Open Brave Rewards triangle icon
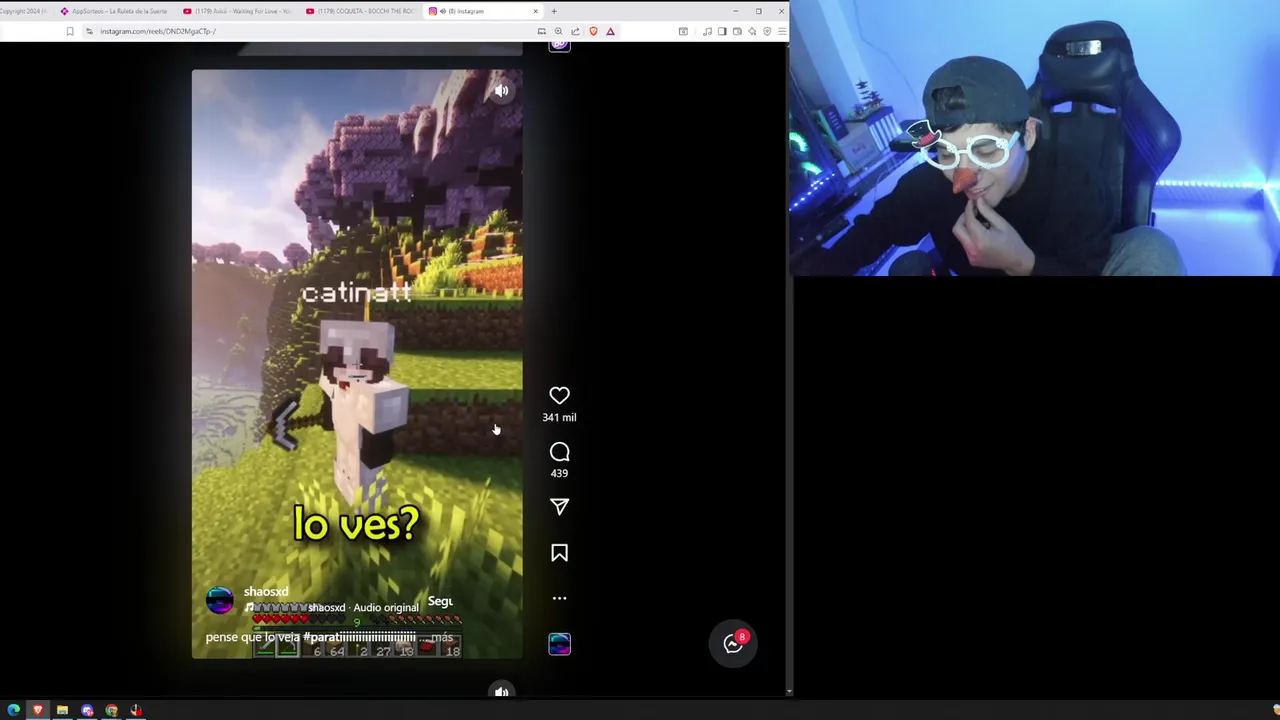1280x720 pixels. click(x=610, y=31)
